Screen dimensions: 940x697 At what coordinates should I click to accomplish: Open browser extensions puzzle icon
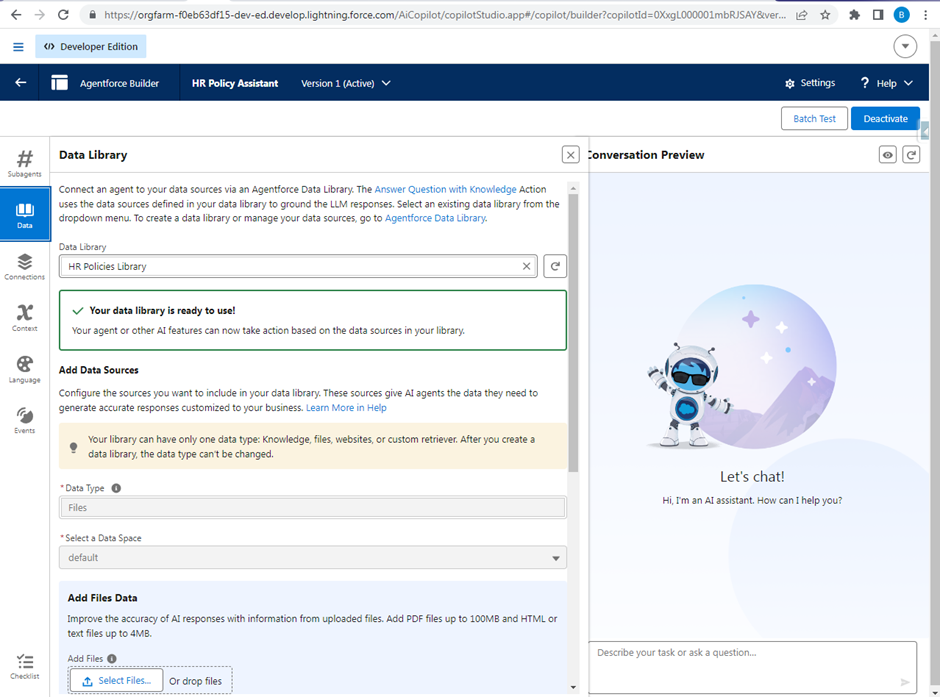pos(854,15)
